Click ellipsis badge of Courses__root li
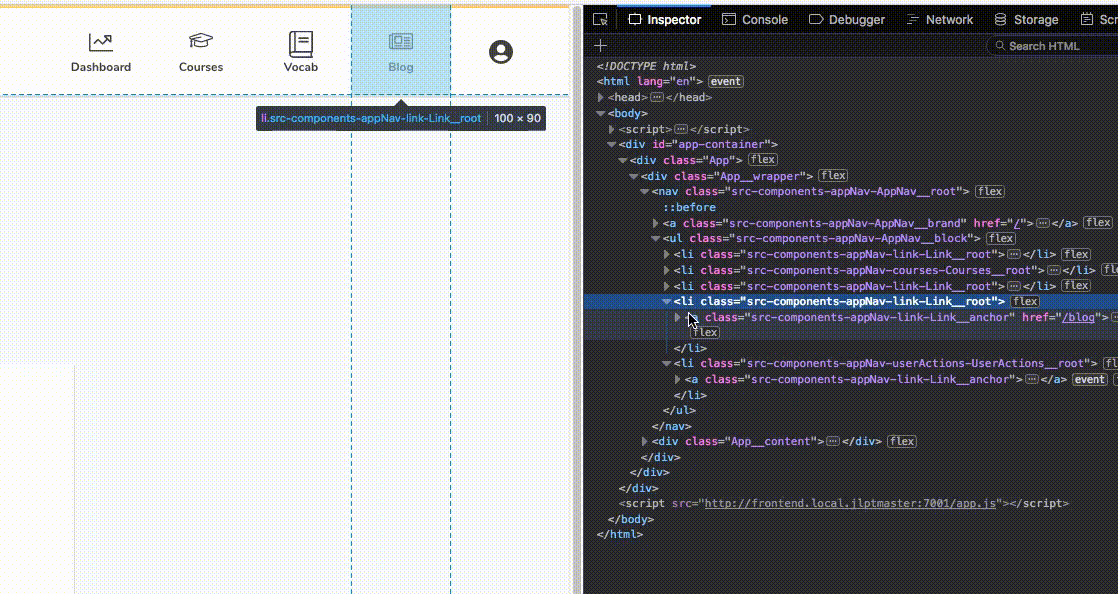Viewport: 1118px width, 594px height. pos(1052,270)
